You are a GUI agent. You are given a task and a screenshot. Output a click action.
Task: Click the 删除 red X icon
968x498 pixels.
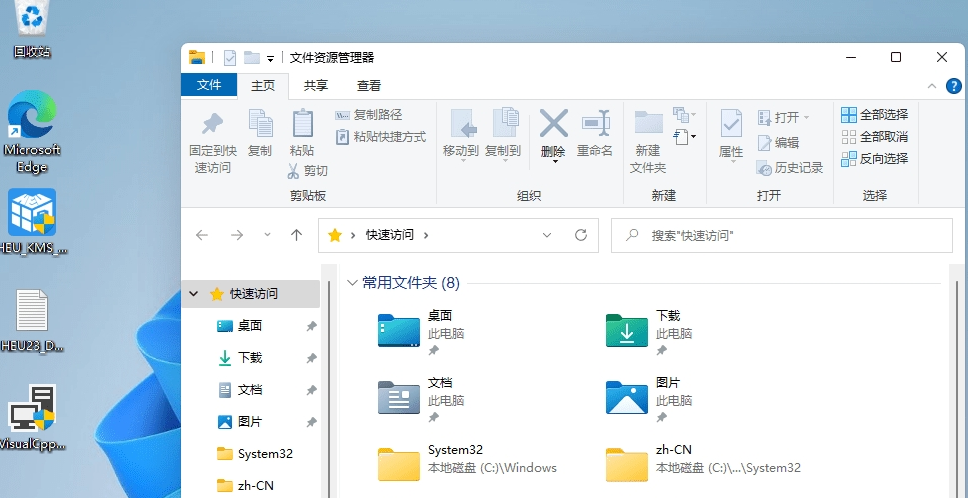[553, 123]
